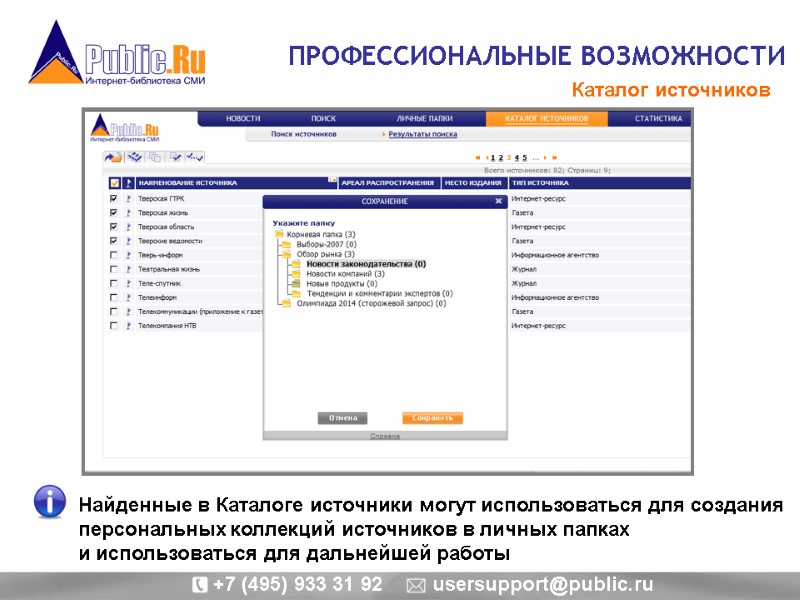The width and height of the screenshot is (800, 600).
Task: Click the flag icon for Телекомпания НТВ
Action: (129, 326)
